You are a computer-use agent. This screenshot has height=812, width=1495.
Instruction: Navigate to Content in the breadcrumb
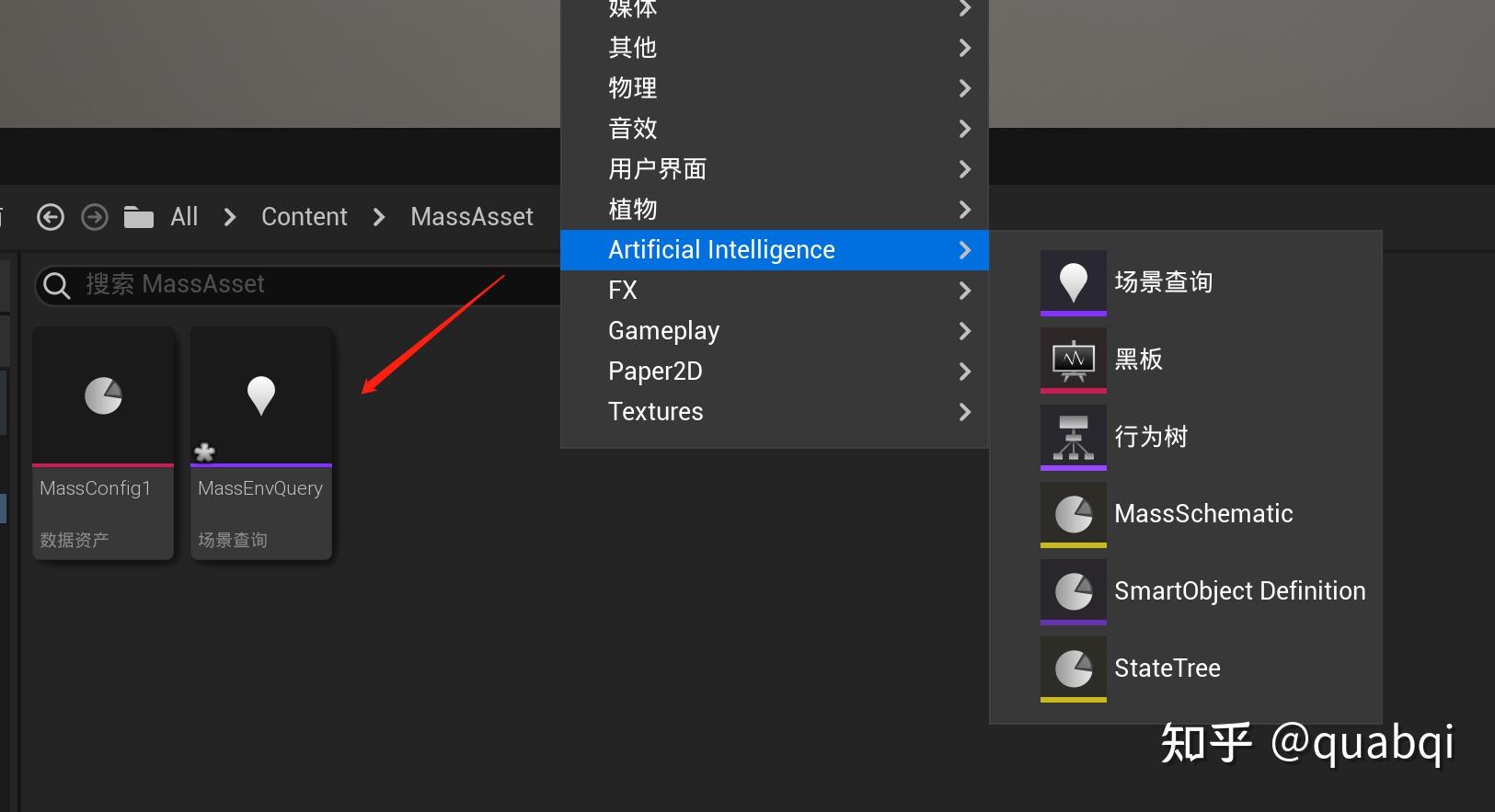coord(304,217)
